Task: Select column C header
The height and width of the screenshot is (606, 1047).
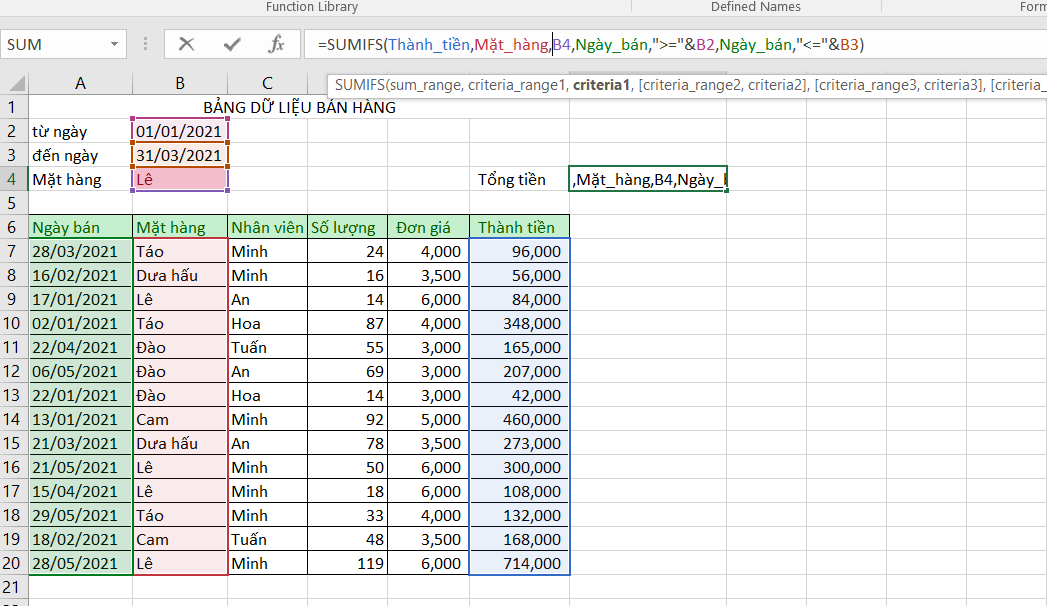Action: 267,83
